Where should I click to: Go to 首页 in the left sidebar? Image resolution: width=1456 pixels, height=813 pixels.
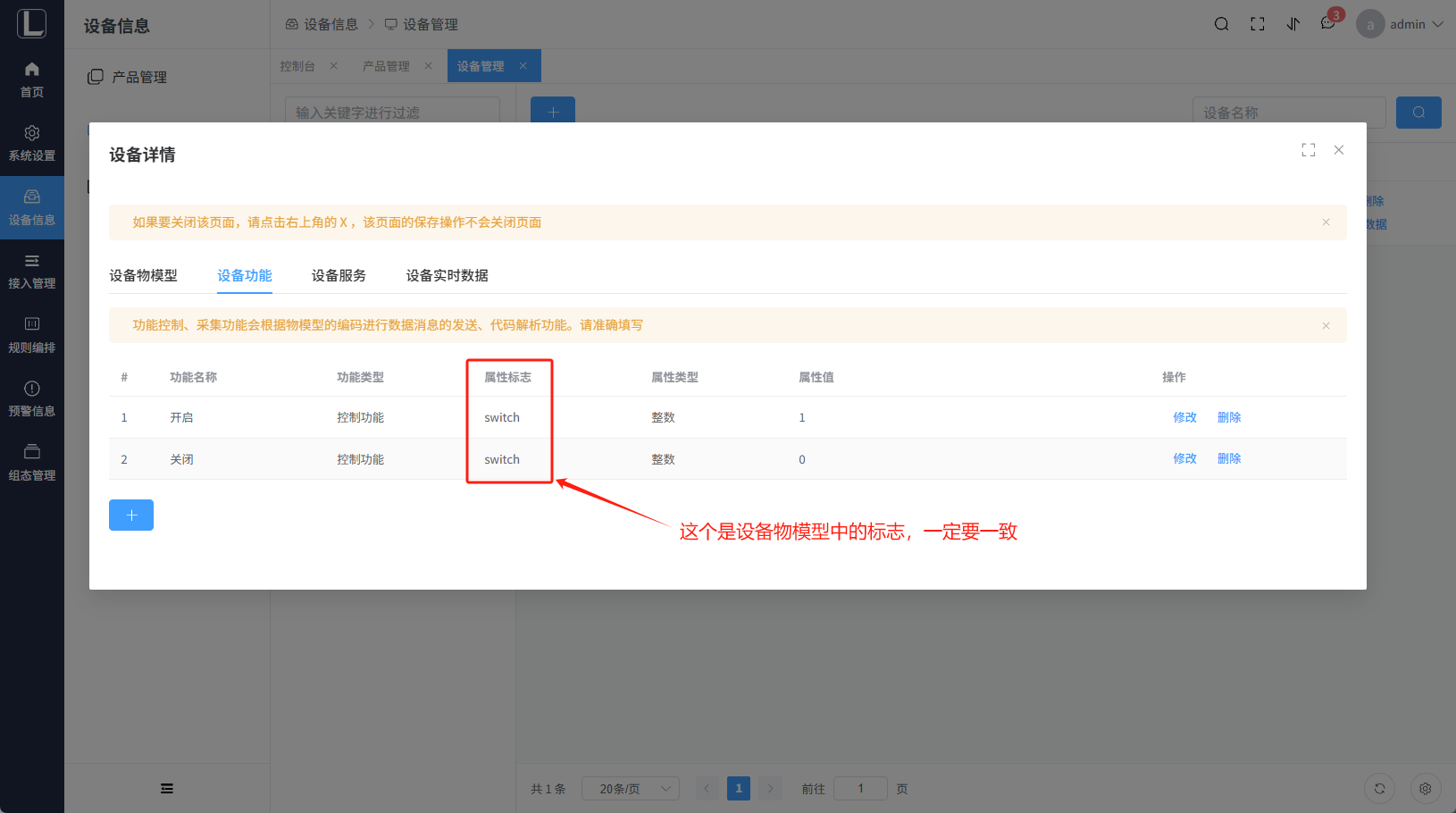tap(32, 80)
